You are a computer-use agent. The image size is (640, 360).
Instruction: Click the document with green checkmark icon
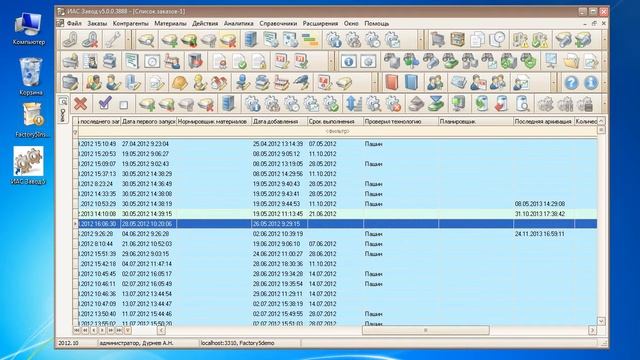coord(239,61)
